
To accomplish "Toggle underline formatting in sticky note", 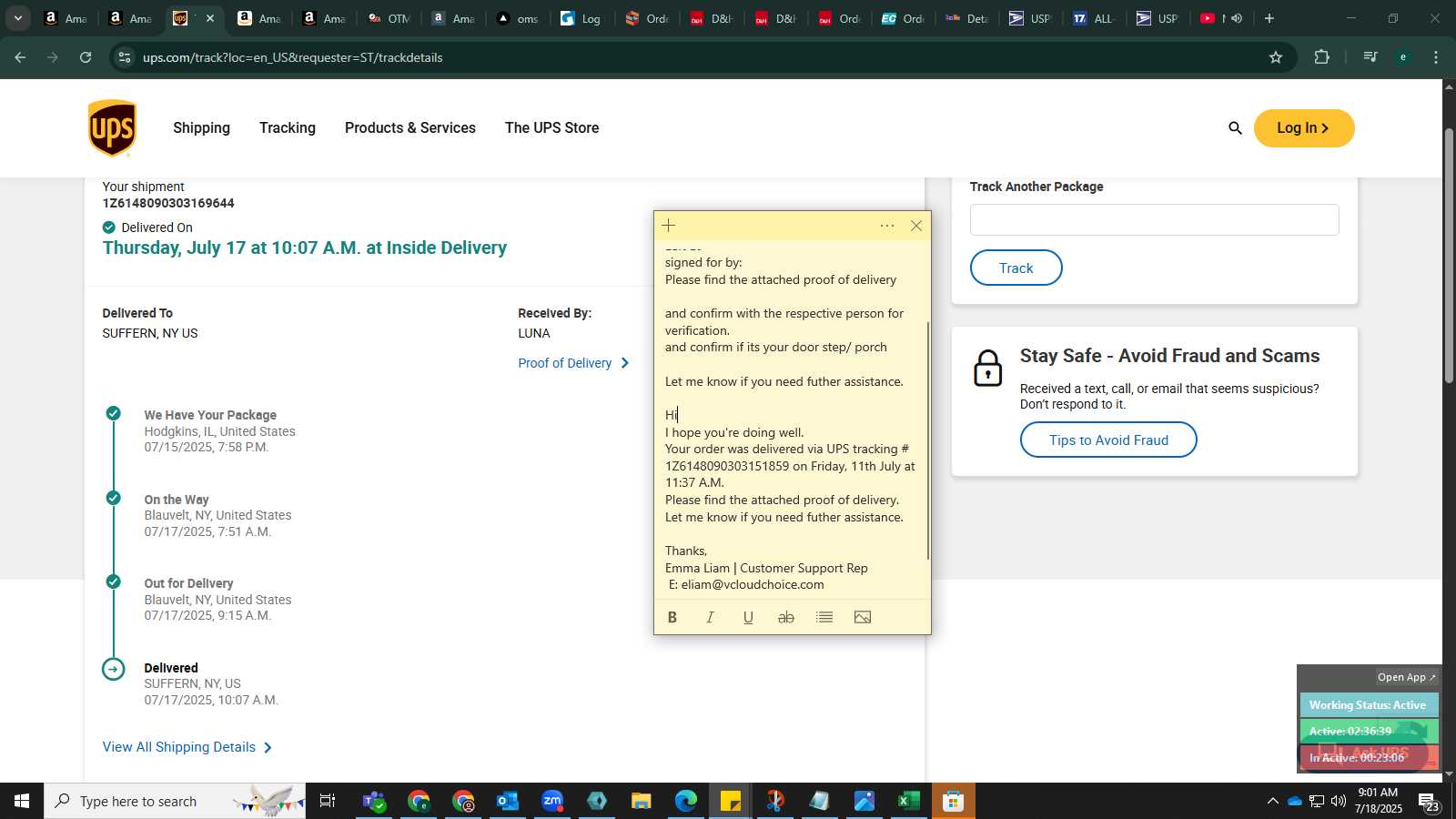I will pos(748,617).
